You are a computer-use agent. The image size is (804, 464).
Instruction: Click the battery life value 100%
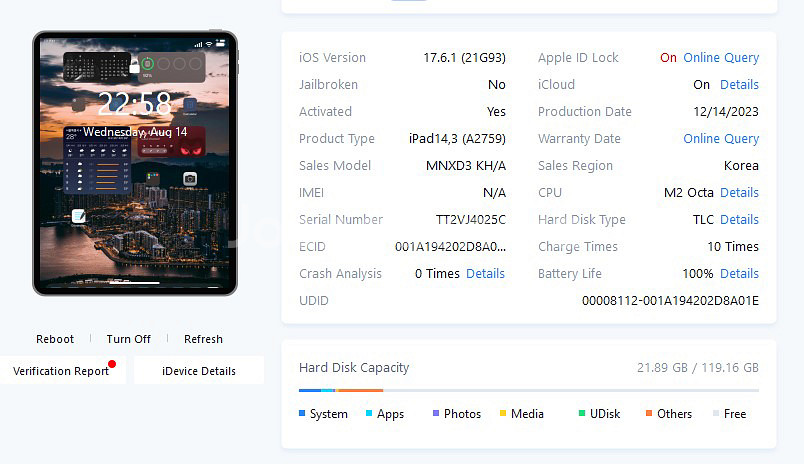[697, 274]
